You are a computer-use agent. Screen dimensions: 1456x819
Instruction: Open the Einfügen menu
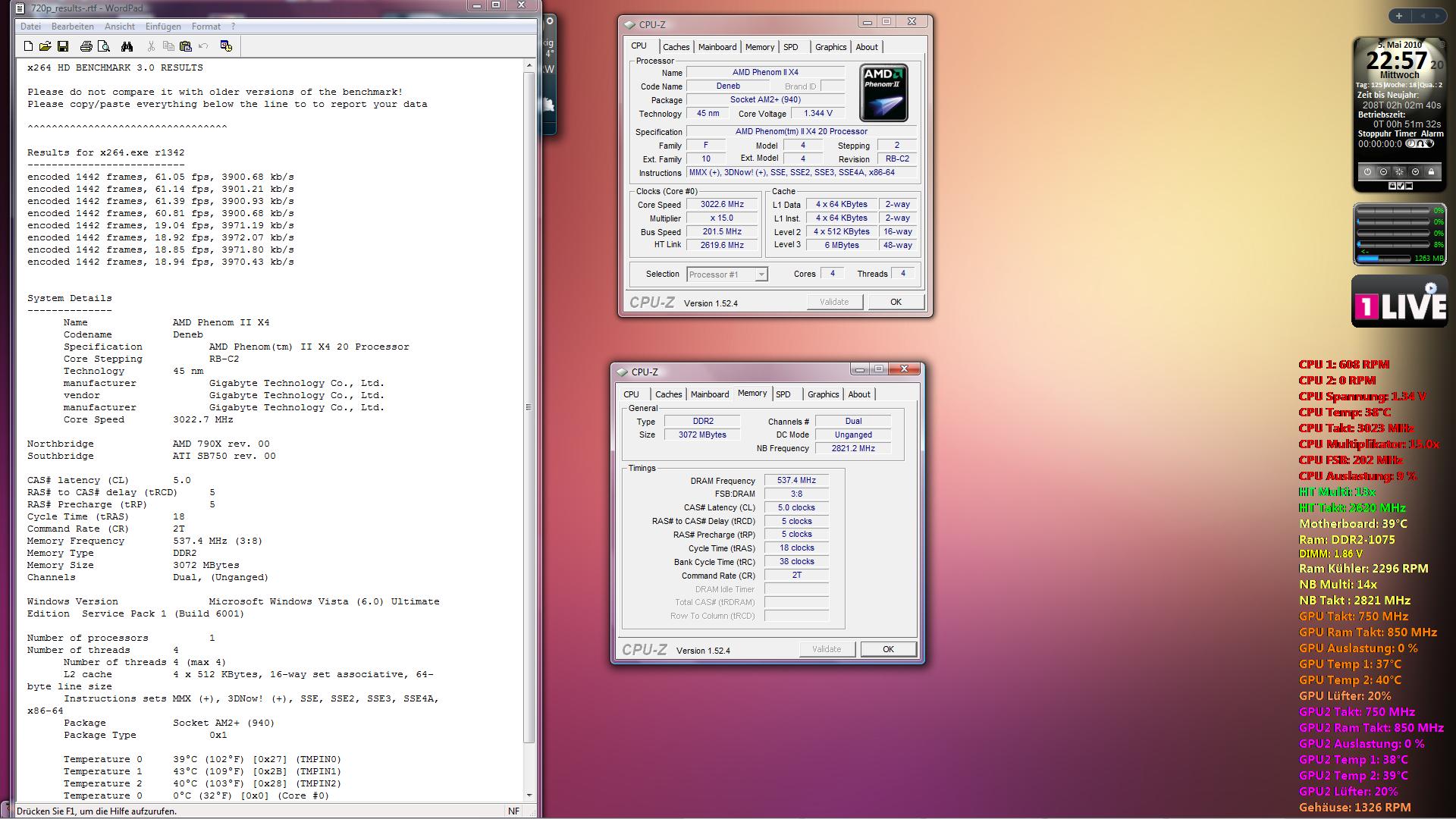point(163,27)
